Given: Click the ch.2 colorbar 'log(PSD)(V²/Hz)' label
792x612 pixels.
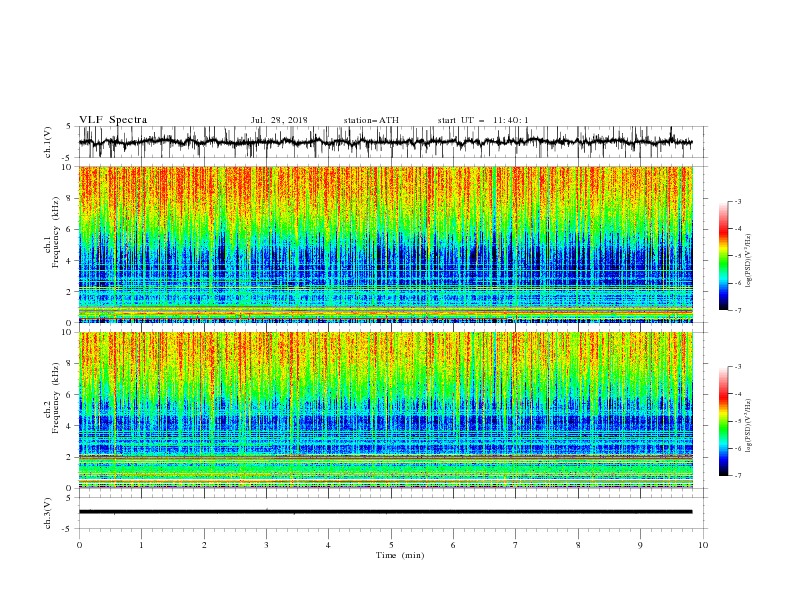Looking at the screenshot, I should click(748, 426).
